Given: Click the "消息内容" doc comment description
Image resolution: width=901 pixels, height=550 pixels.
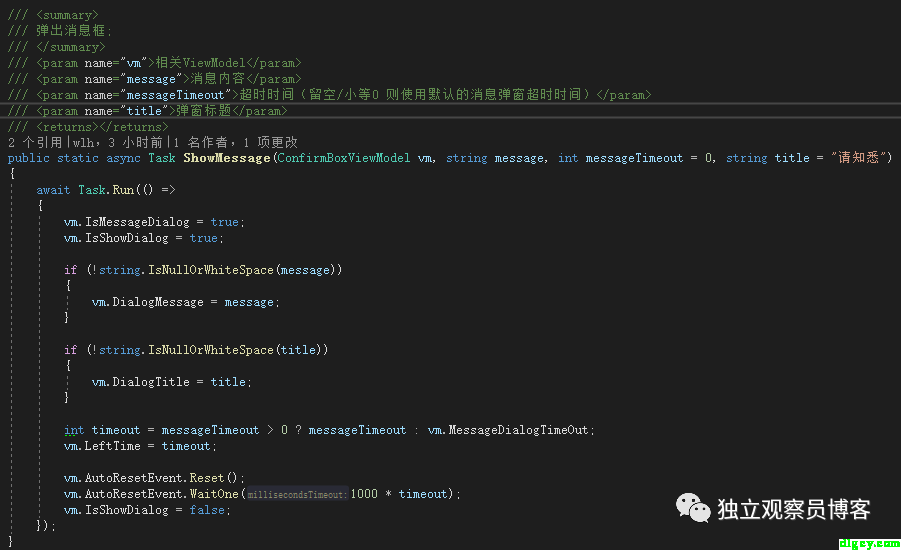Looking at the screenshot, I should (x=218, y=79).
